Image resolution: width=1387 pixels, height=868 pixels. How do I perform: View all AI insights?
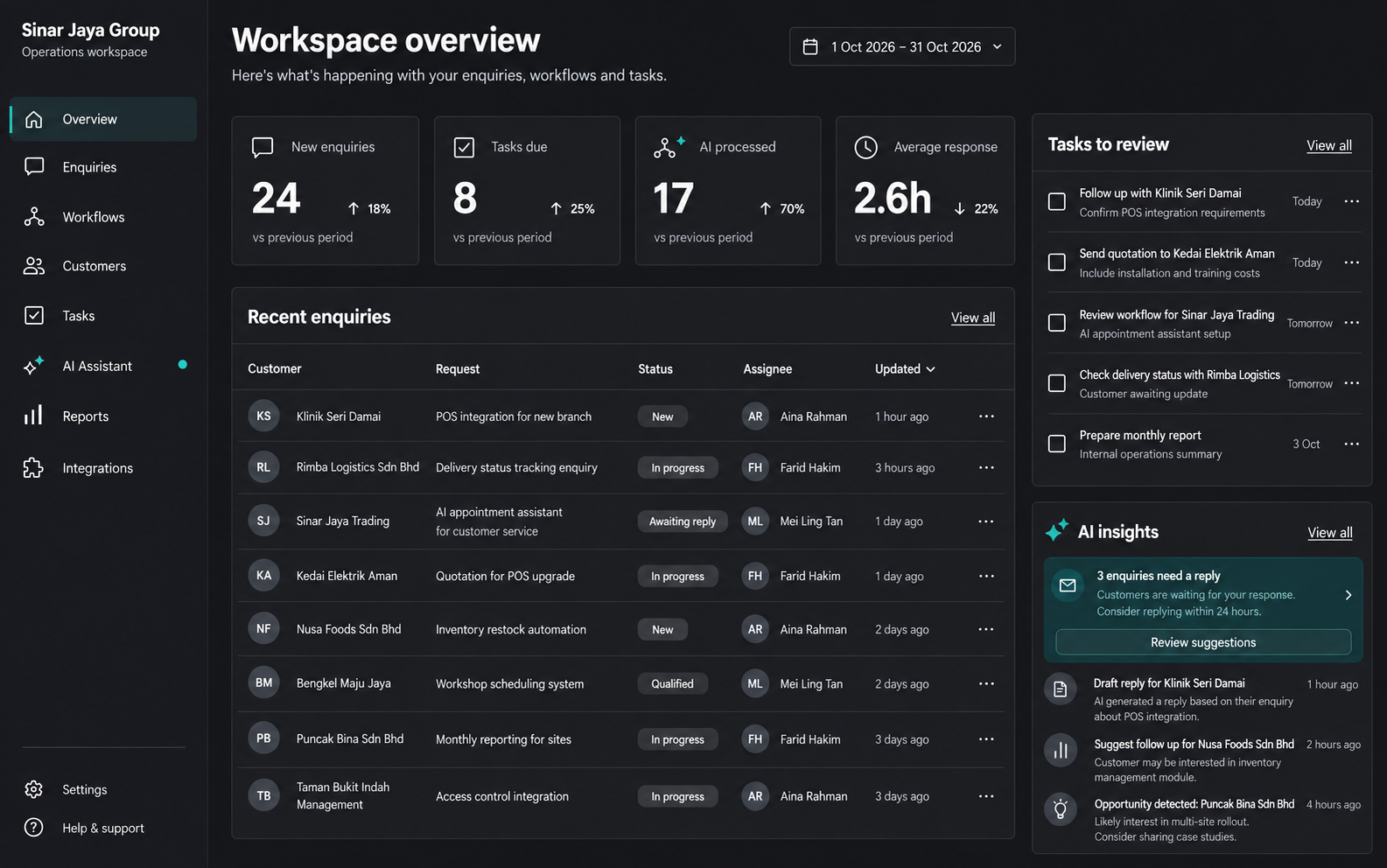tap(1330, 532)
